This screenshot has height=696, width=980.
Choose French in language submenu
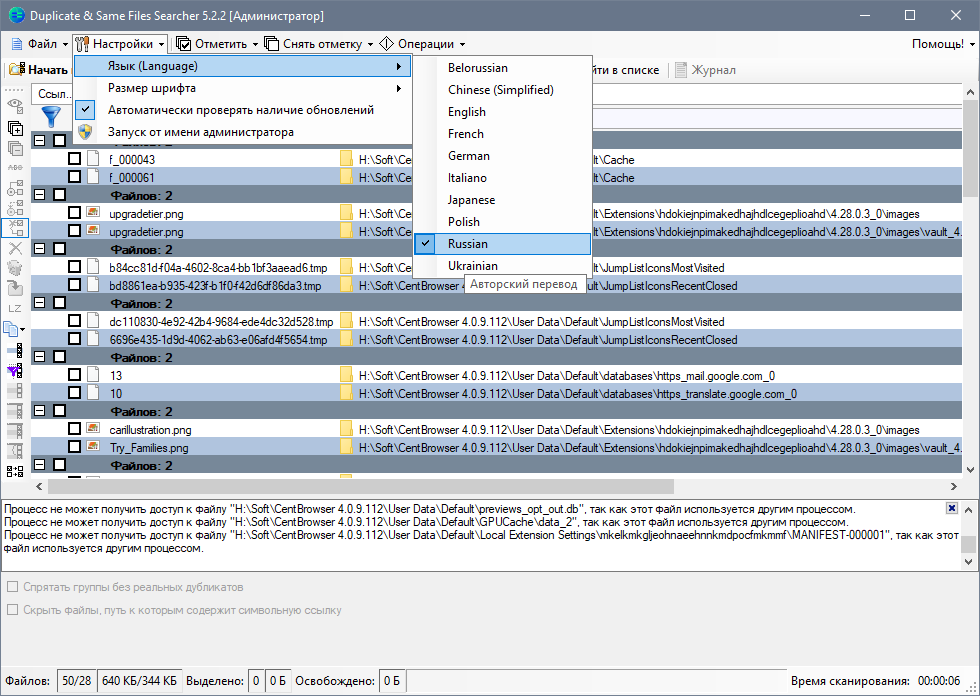pyautogui.click(x=502, y=134)
